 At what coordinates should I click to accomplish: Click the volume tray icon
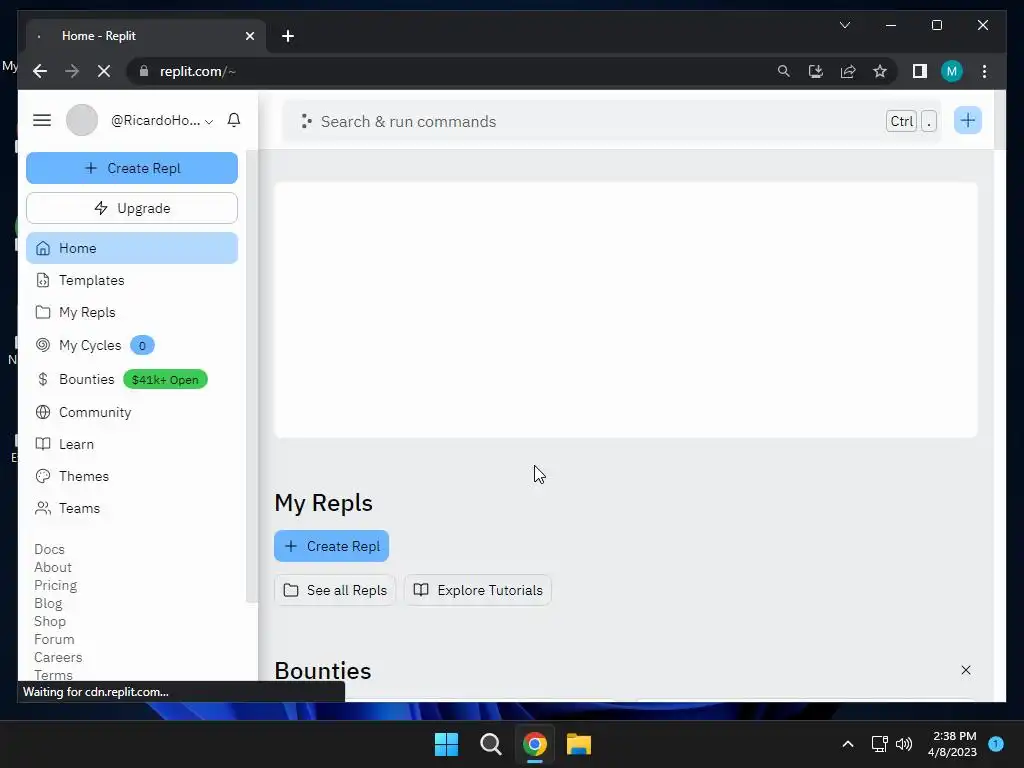pyautogui.click(x=904, y=744)
